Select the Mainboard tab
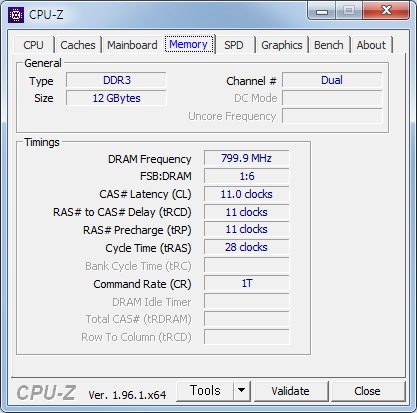Screen dimensions: 417x413 tap(132, 45)
